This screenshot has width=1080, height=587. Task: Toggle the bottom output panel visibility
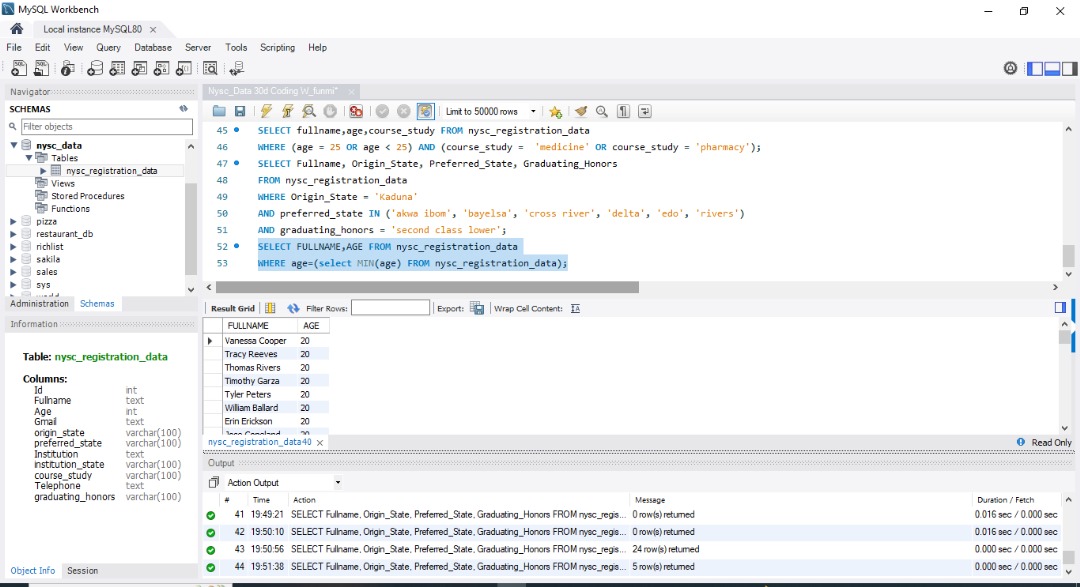(1052, 68)
